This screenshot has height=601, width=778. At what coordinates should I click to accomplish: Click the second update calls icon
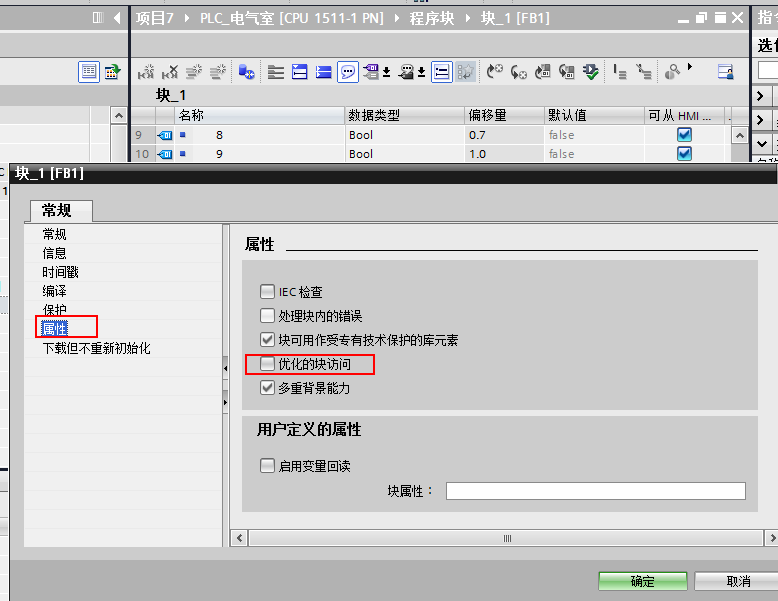click(x=566, y=72)
